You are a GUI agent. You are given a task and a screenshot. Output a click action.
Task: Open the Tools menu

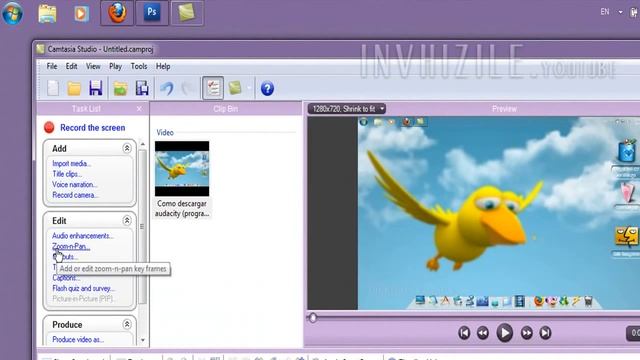[x=139, y=66]
